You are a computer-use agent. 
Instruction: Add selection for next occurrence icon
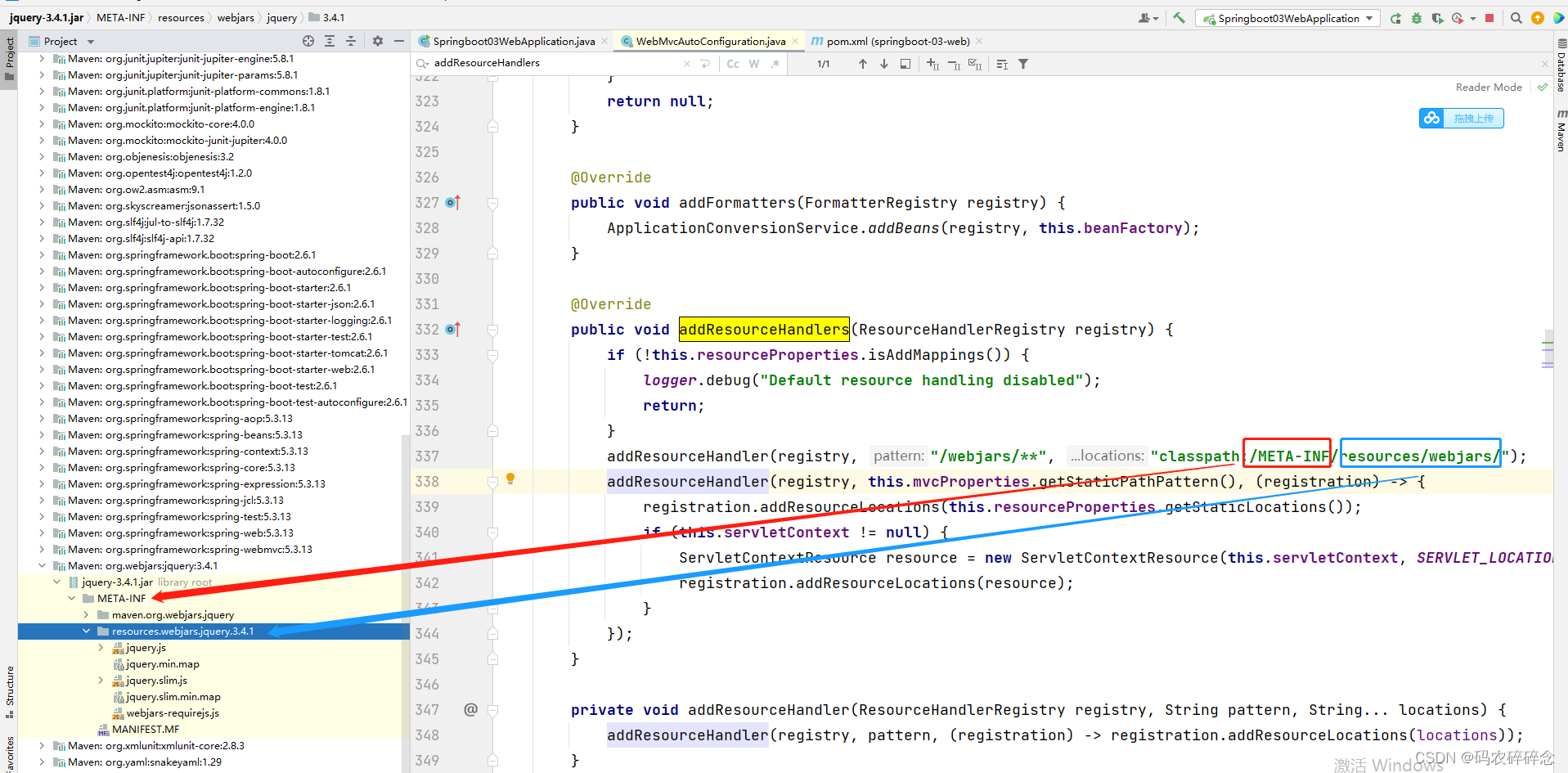pyautogui.click(x=932, y=64)
